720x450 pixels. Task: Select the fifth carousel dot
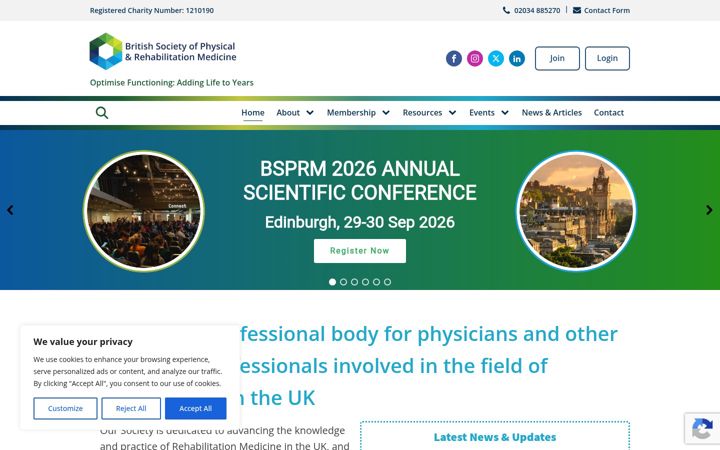(377, 282)
